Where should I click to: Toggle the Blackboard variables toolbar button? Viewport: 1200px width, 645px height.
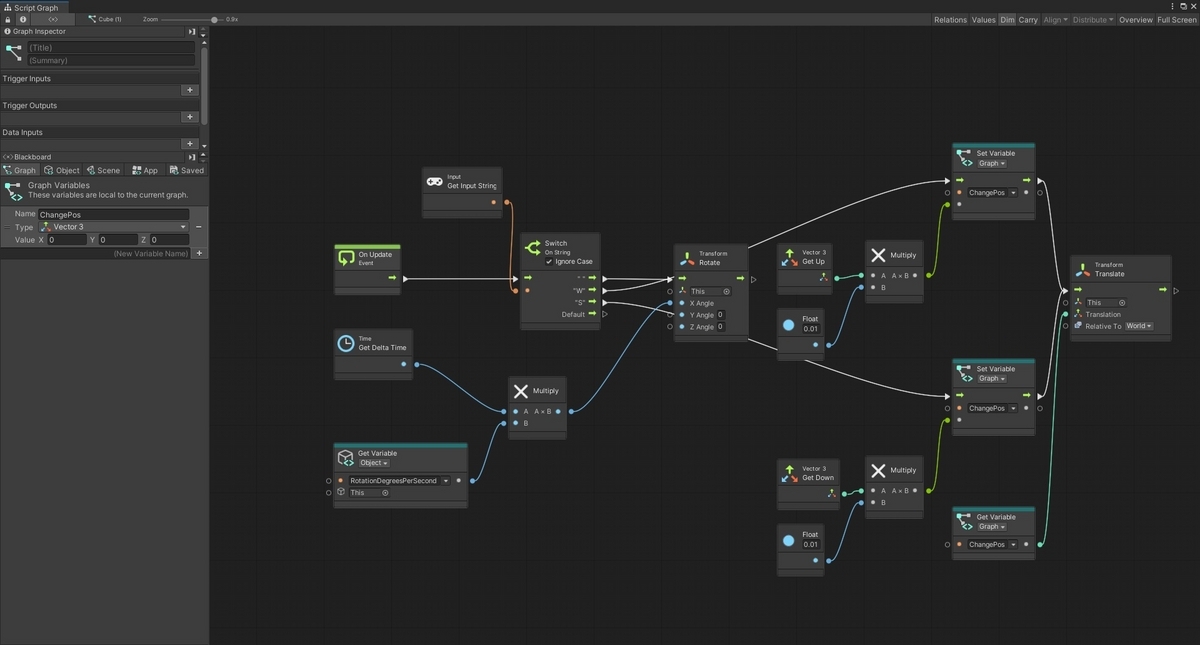click(53, 19)
